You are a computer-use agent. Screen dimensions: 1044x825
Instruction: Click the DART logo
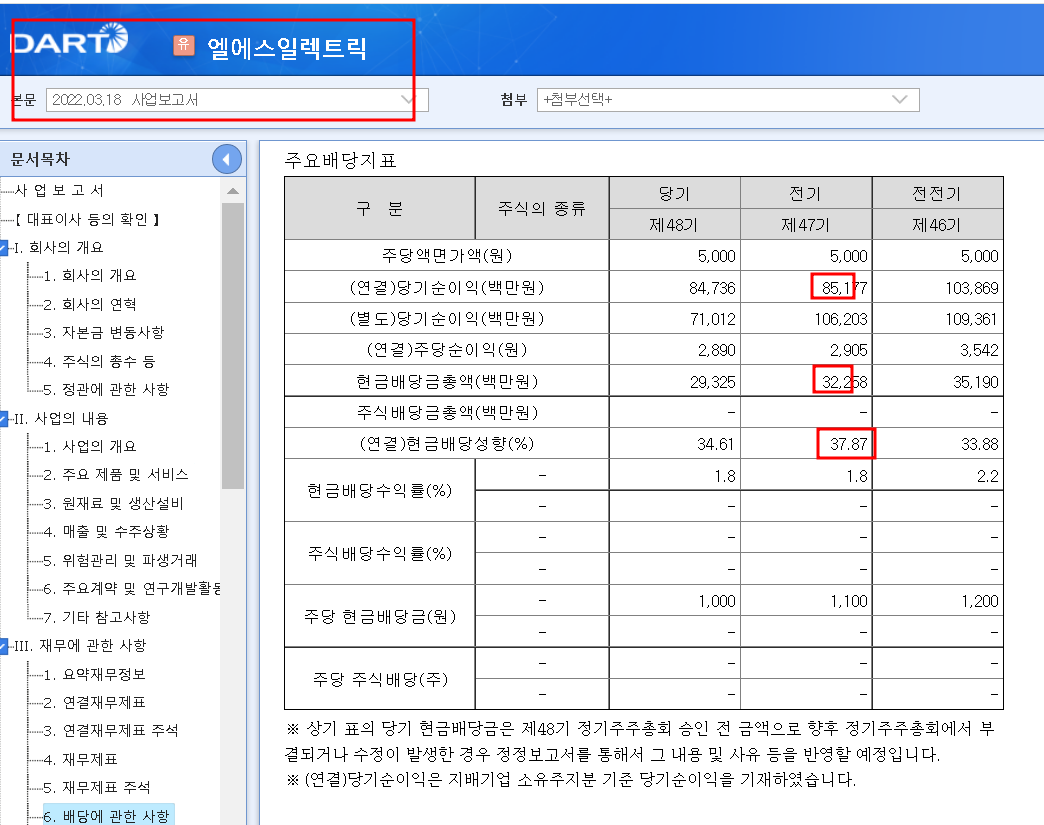click(69, 39)
